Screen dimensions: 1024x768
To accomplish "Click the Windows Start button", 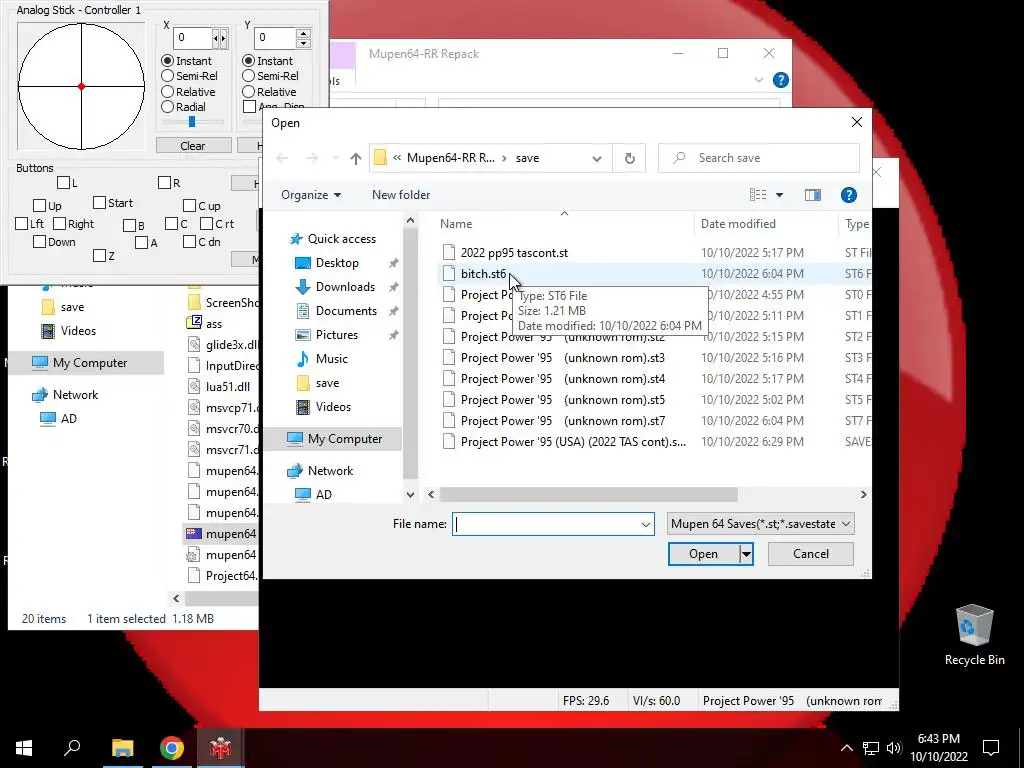I will pos(24,748).
